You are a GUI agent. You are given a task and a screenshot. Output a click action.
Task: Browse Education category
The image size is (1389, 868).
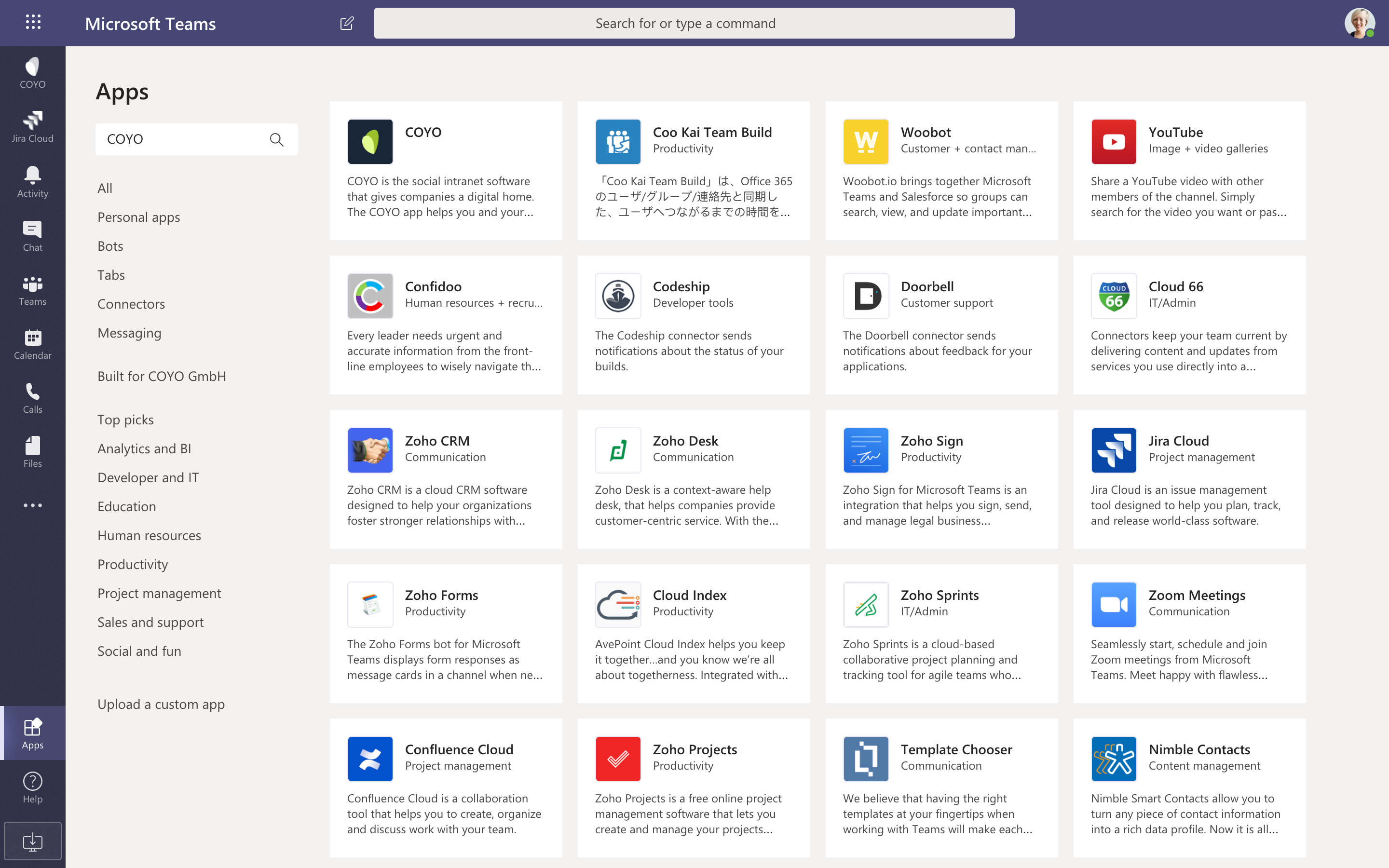click(127, 507)
